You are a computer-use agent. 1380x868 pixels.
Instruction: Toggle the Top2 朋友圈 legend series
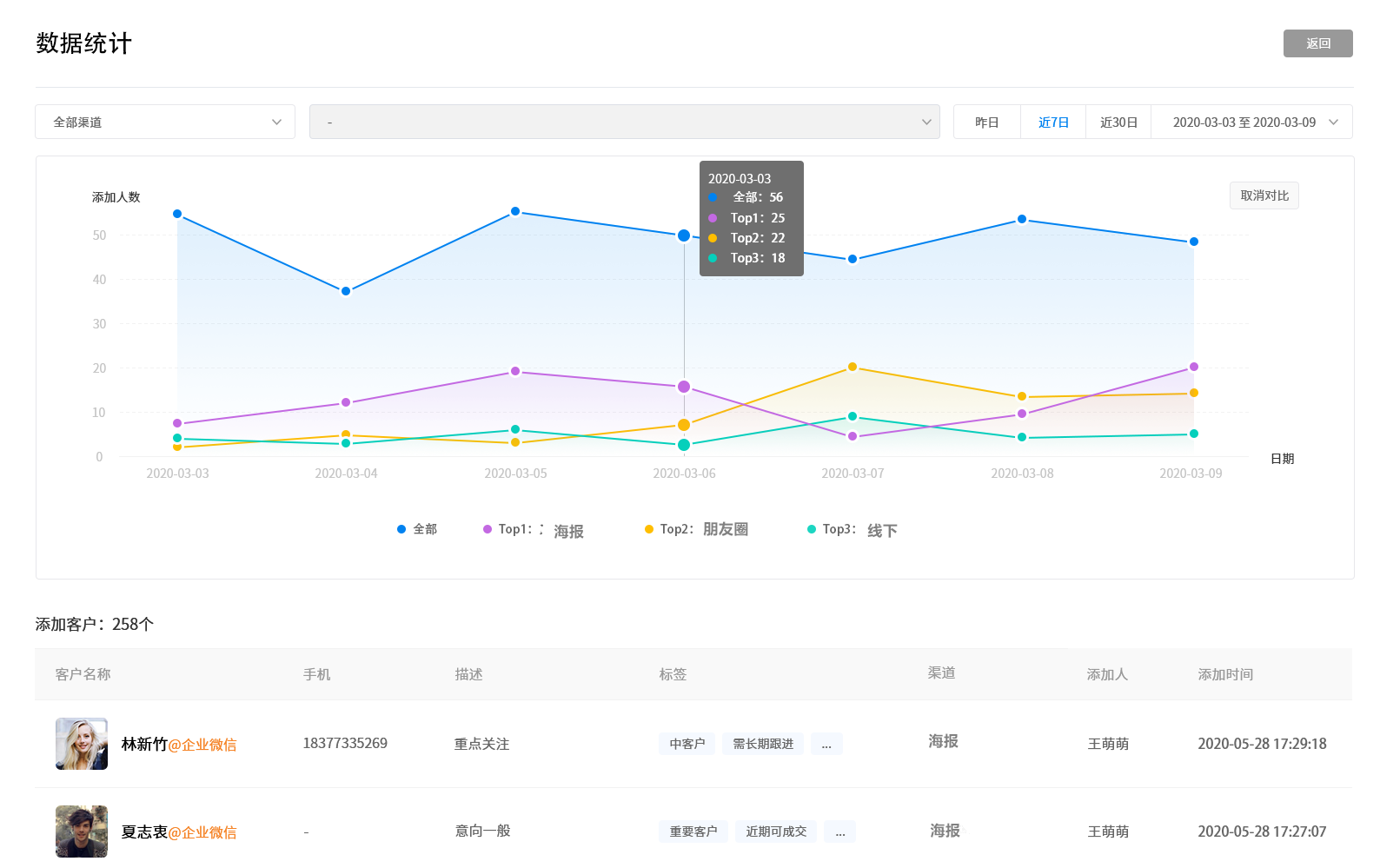tap(696, 529)
